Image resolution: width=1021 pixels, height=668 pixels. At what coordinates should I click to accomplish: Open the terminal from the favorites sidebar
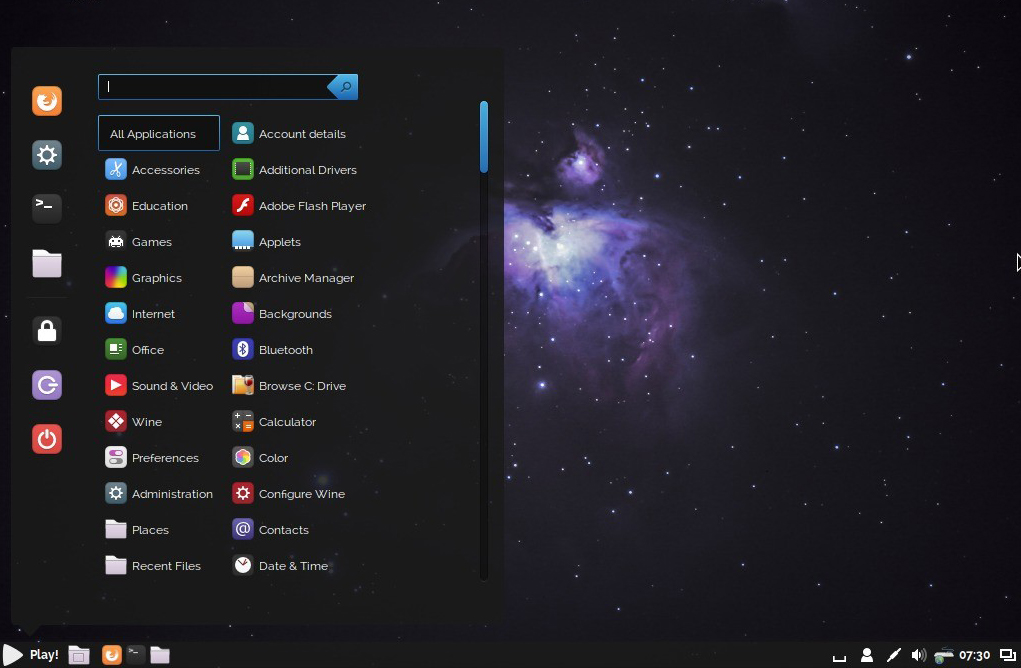click(x=47, y=208)
